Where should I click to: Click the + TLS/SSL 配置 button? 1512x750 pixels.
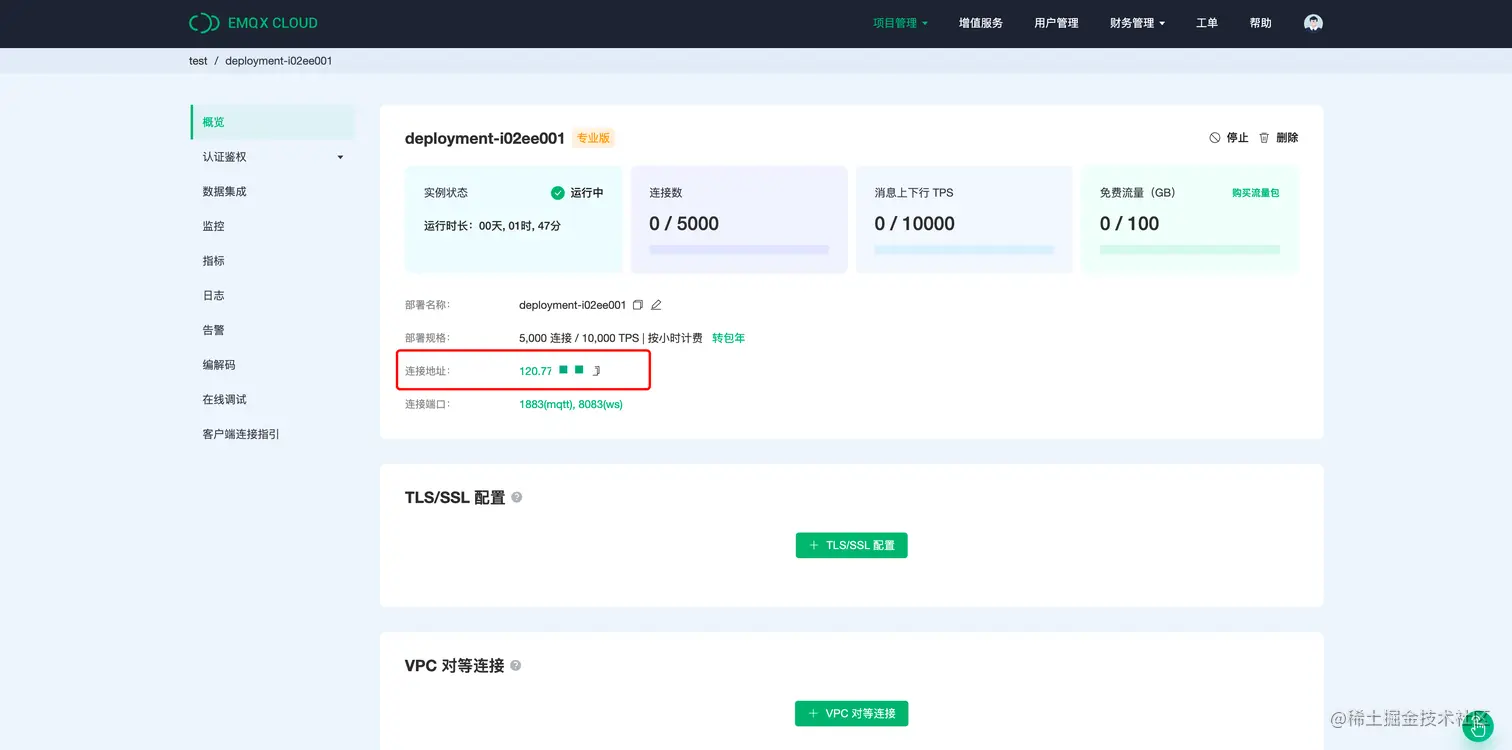(x=851, y=545)
